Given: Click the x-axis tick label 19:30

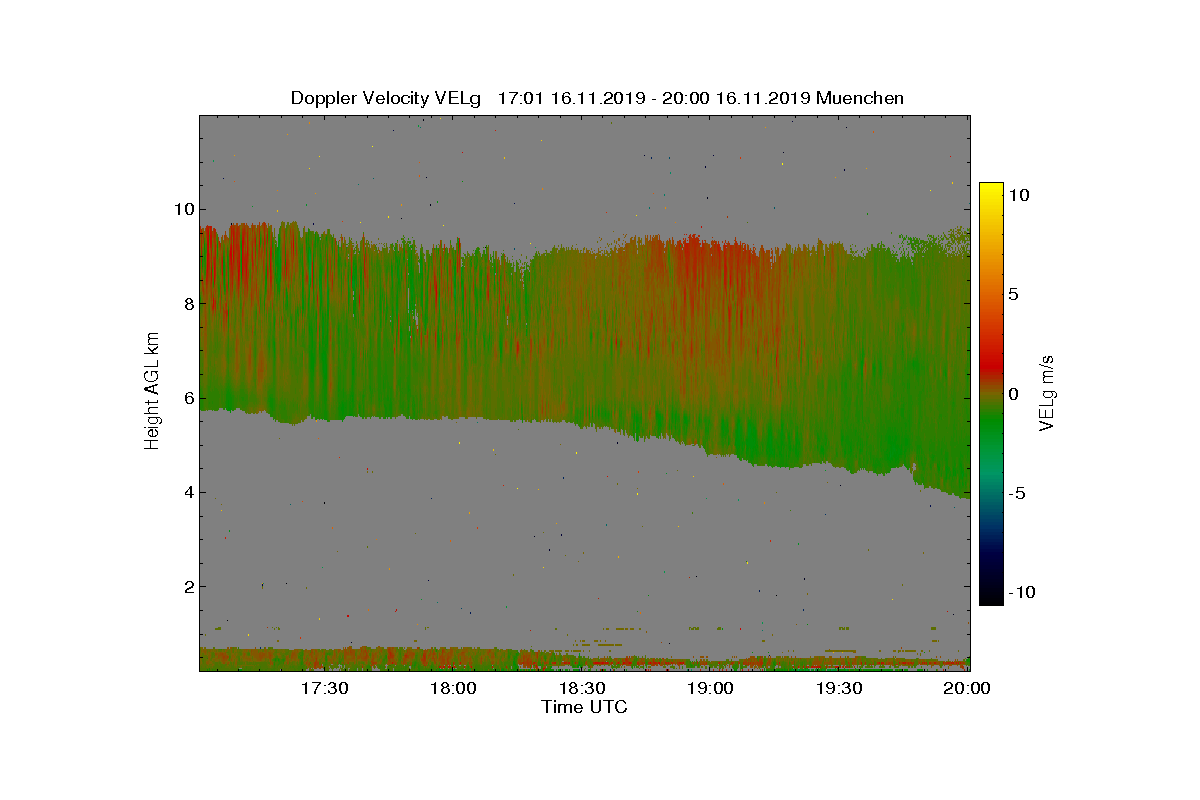Looking at the screenshot, I should pyautogui.click(x=840, y=689).
